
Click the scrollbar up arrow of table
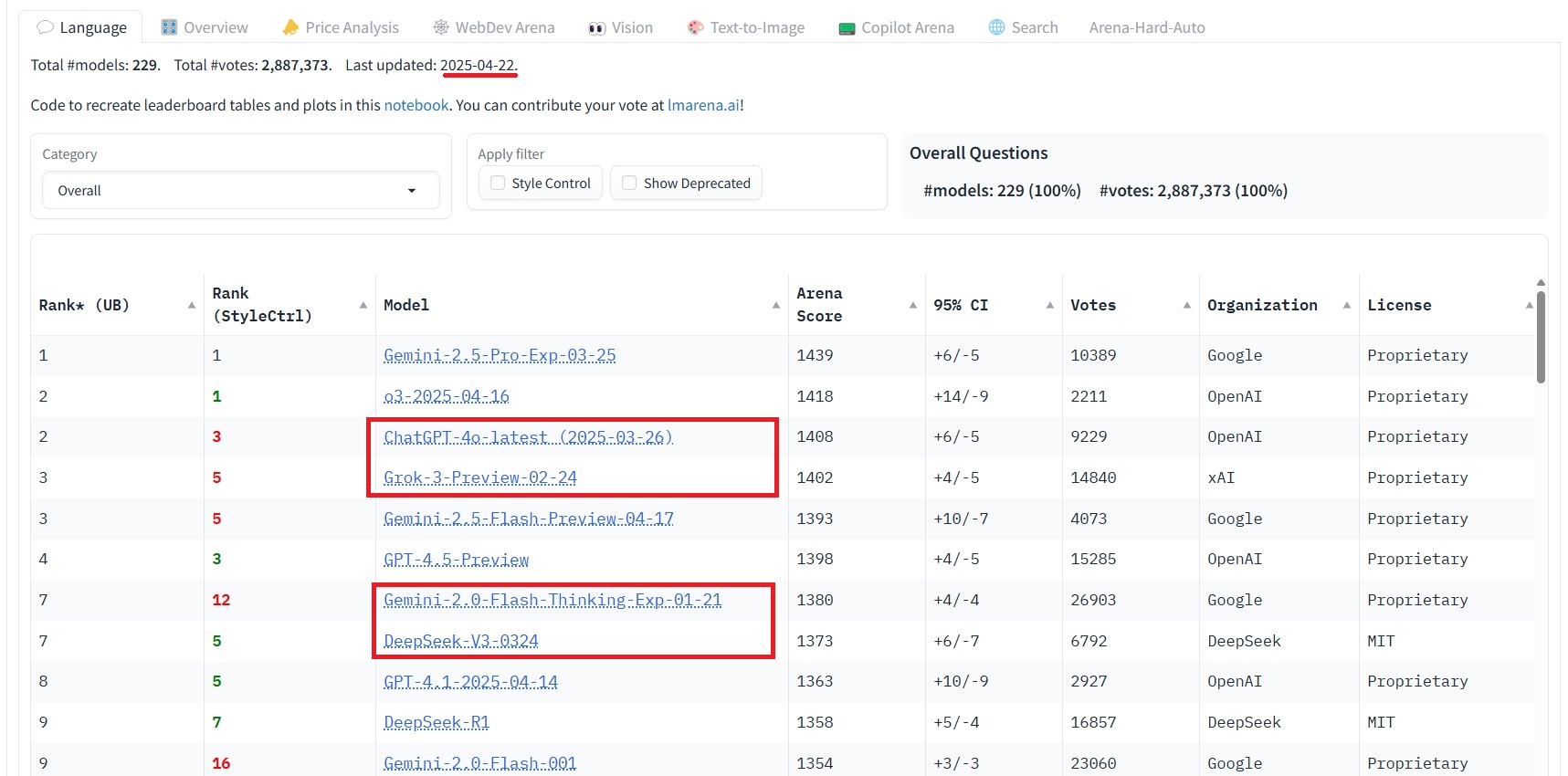(1541, 283)
